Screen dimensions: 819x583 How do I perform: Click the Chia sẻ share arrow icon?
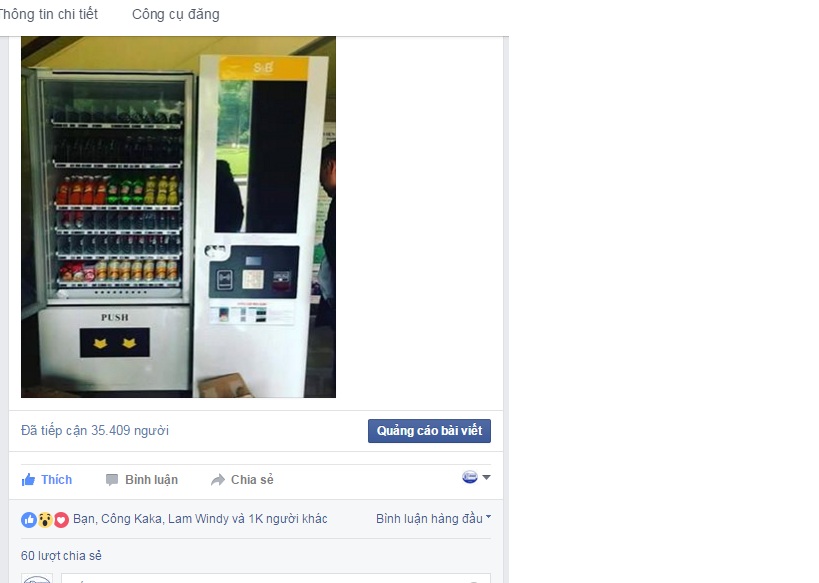[218, 480]
